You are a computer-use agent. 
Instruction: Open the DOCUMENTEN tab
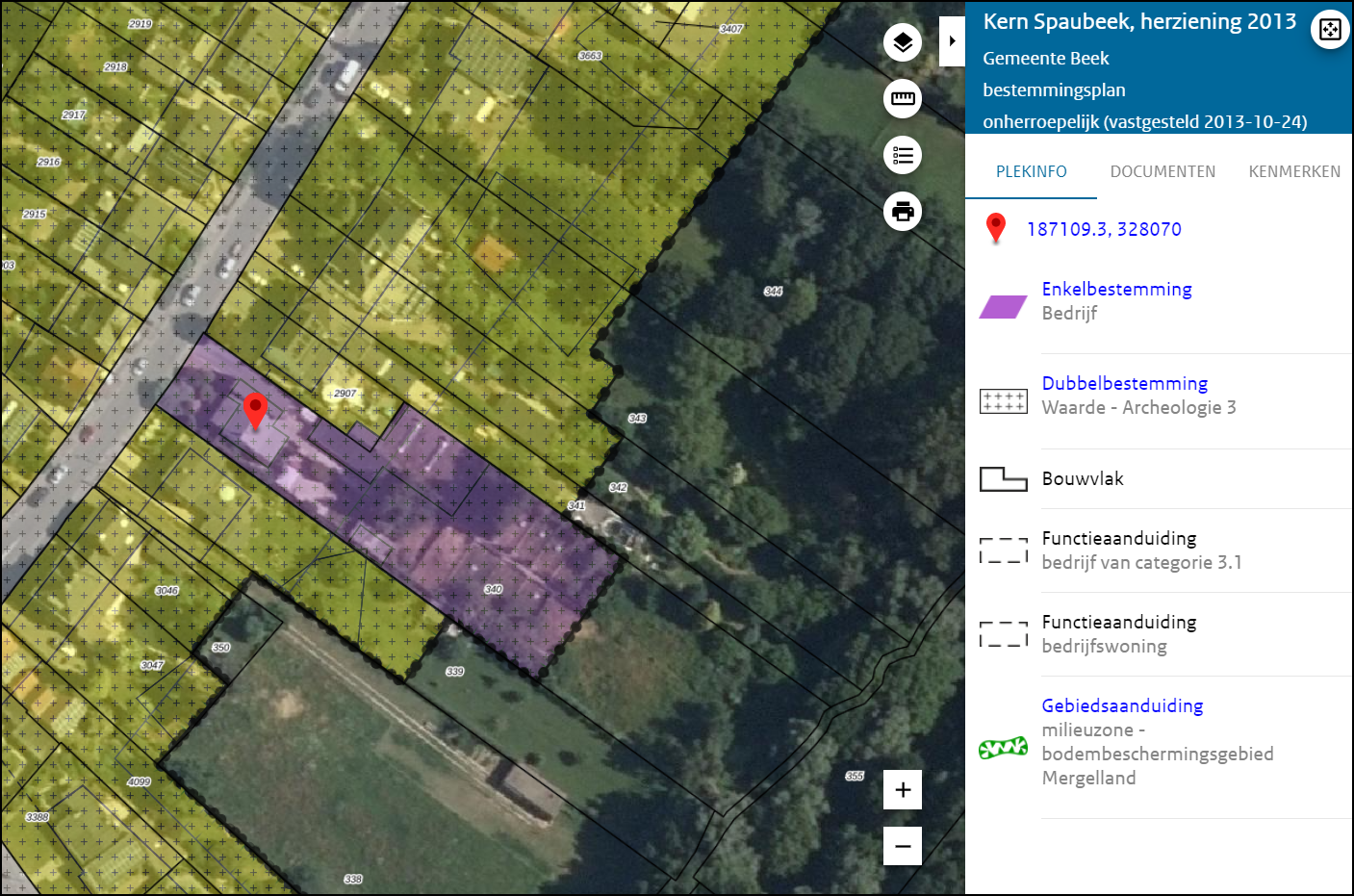pyautogui.click(x=1162, y=171)
